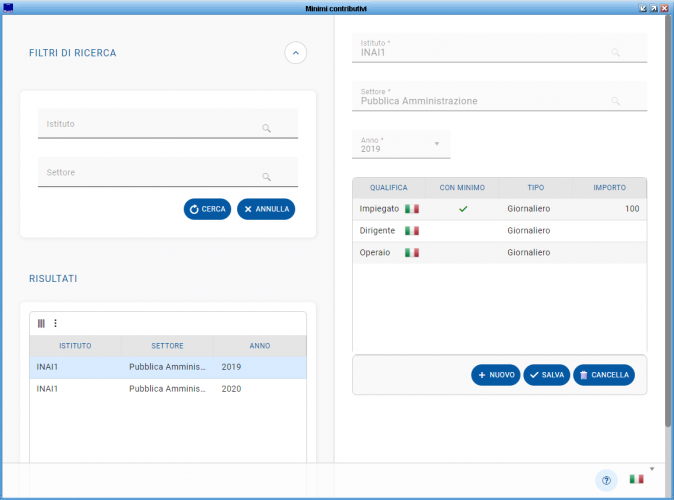Toggle Con Minimo cell for Operaio row

[x=463, y=253]
